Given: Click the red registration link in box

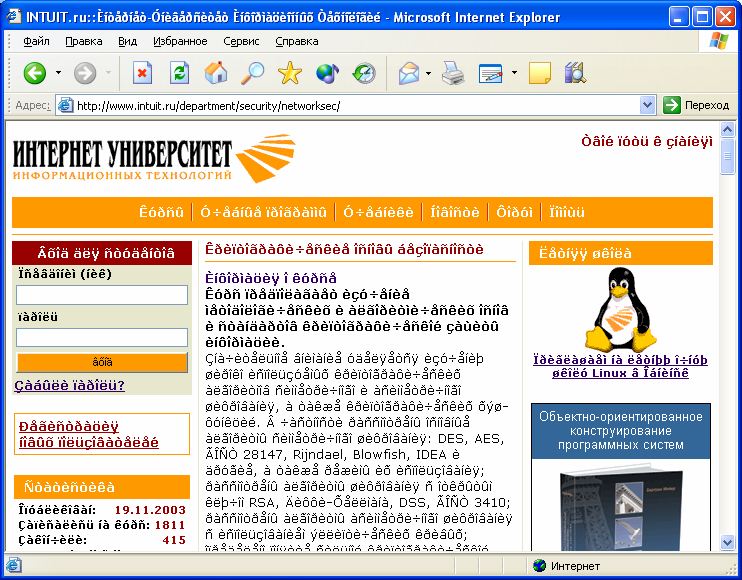Looking at the screenshot, I should pyautogui.click(x=89, y=434).
